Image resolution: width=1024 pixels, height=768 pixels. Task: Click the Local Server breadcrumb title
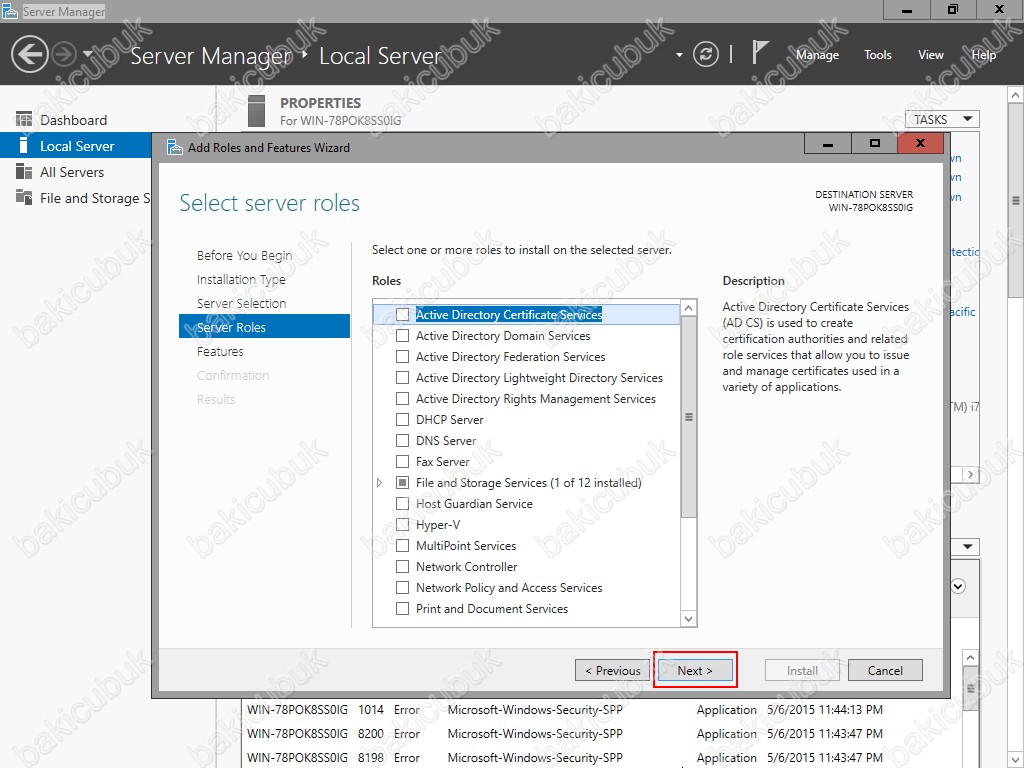[380, 56]
